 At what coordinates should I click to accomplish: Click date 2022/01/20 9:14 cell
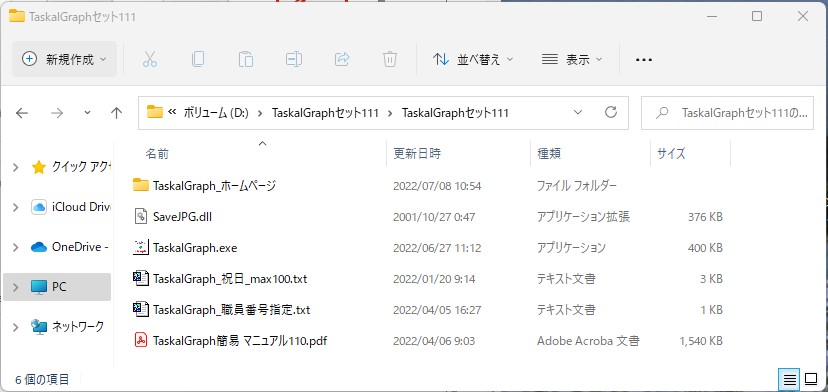pyautogui.click(x=434, y=279)
